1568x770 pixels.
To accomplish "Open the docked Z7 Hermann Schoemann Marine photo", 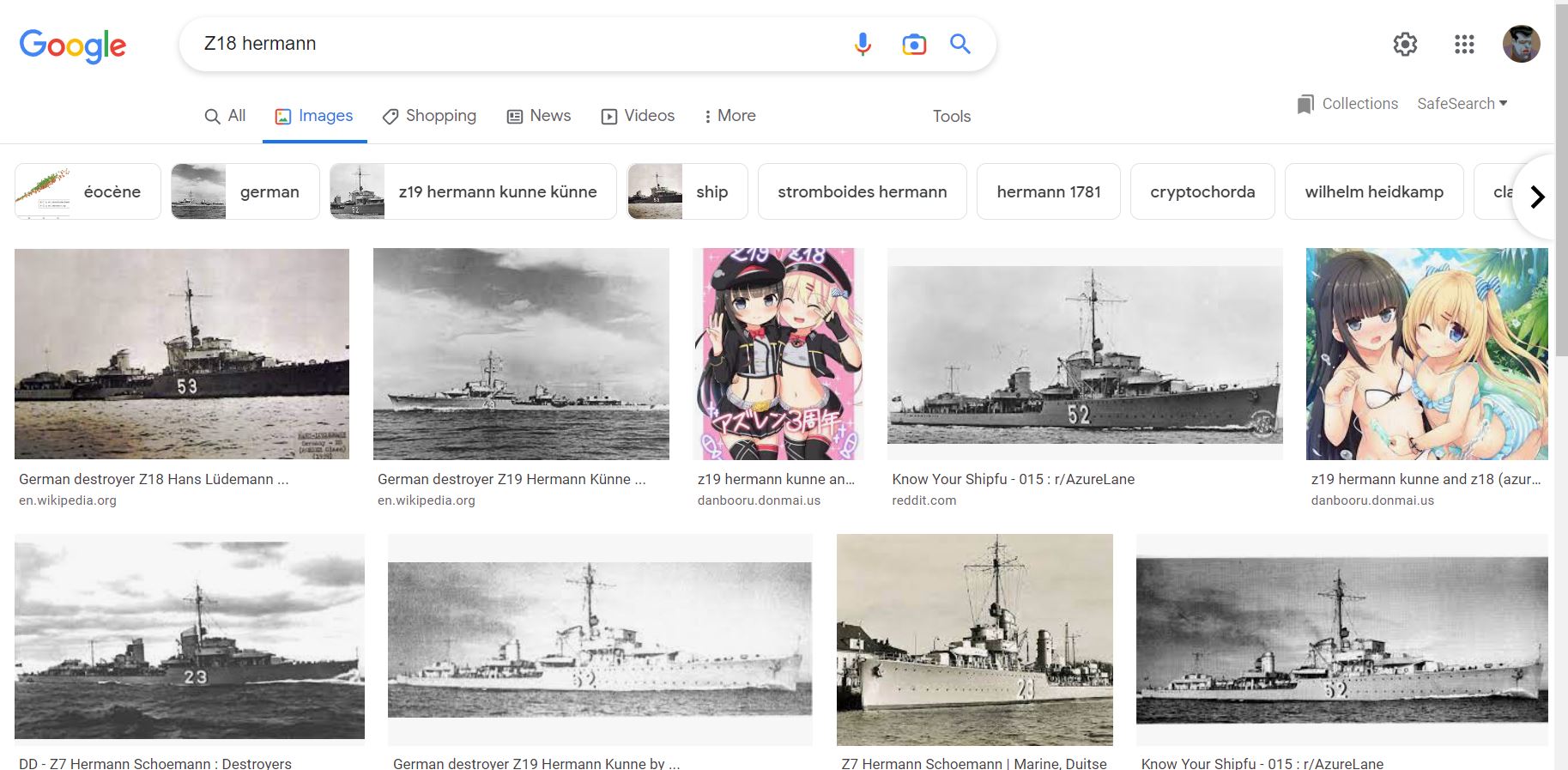I will pos(975,640).
